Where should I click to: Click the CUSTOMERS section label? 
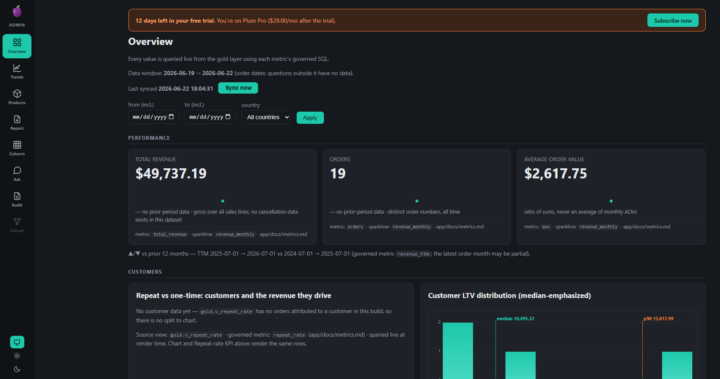tap(145, 272)
